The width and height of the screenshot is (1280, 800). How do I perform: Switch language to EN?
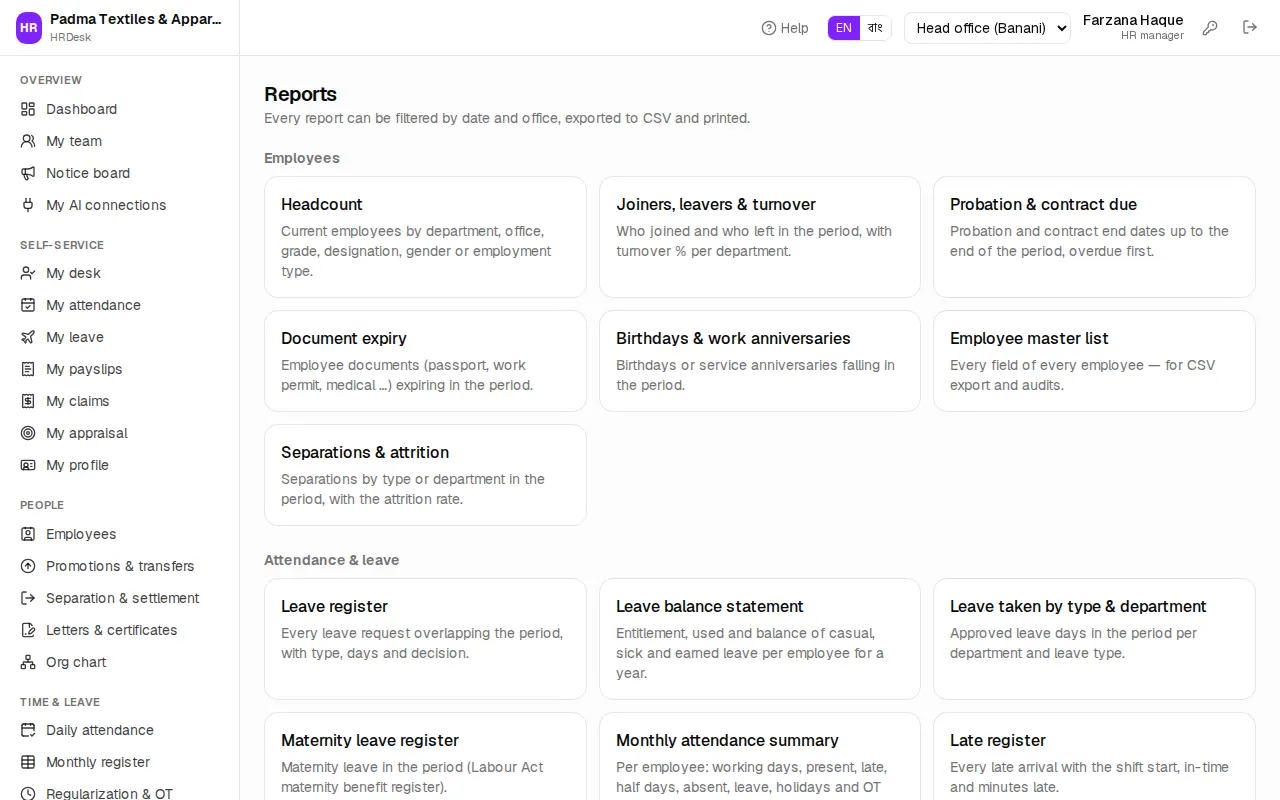pyautogui.click(x=844, y=28)
